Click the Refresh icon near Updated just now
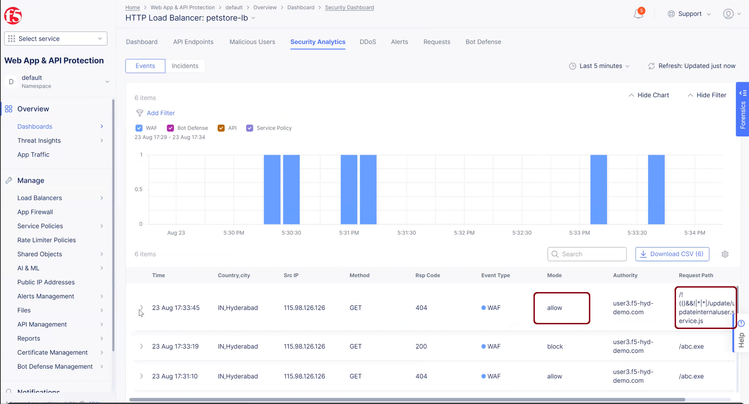 tap(652, 66)
